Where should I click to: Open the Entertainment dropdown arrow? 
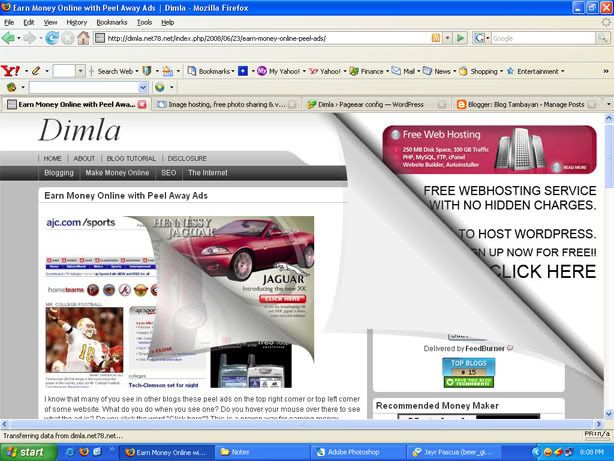point(563,71)
